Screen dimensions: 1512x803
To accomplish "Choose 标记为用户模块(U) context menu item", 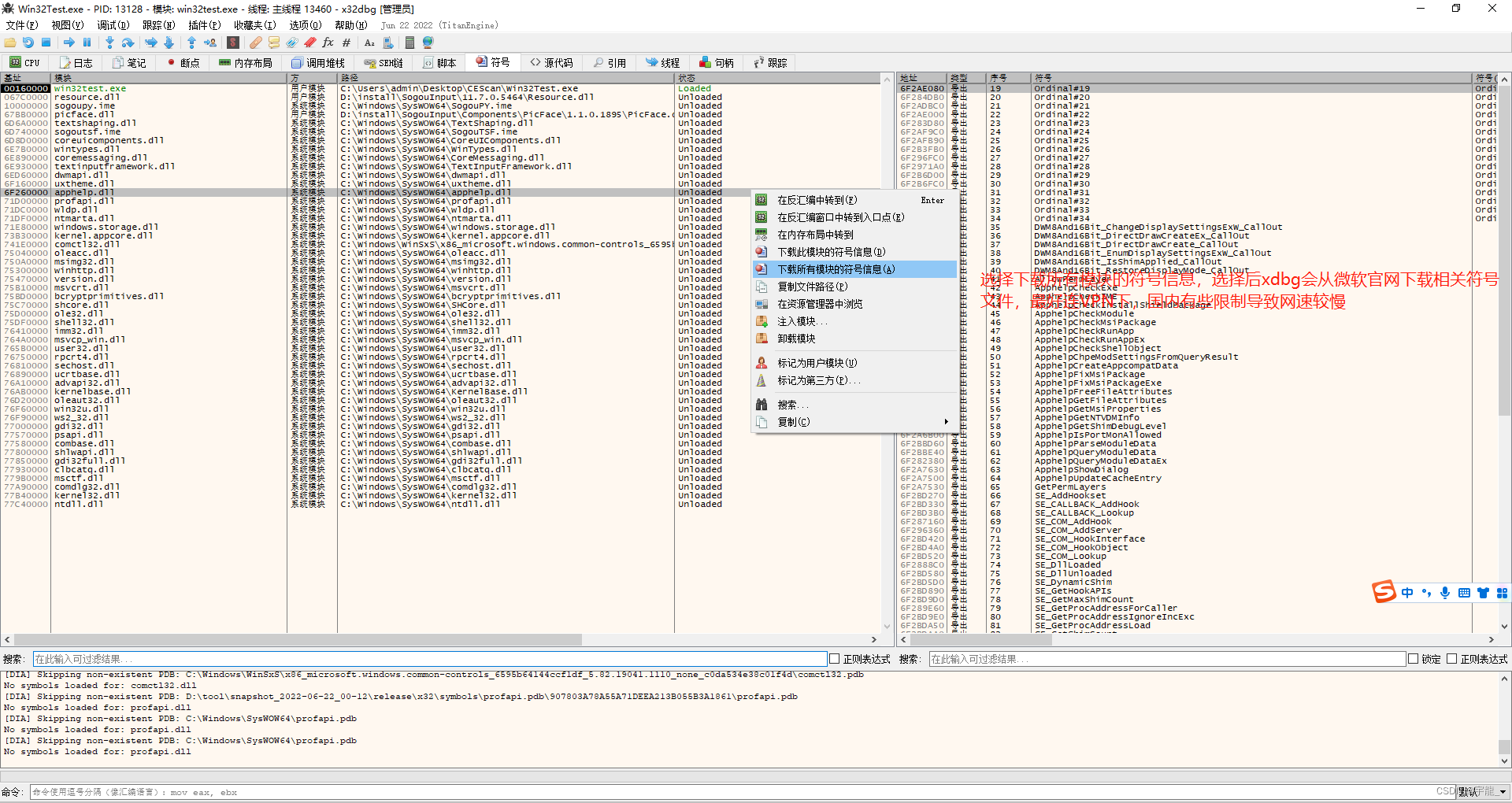I will [855, 363].
